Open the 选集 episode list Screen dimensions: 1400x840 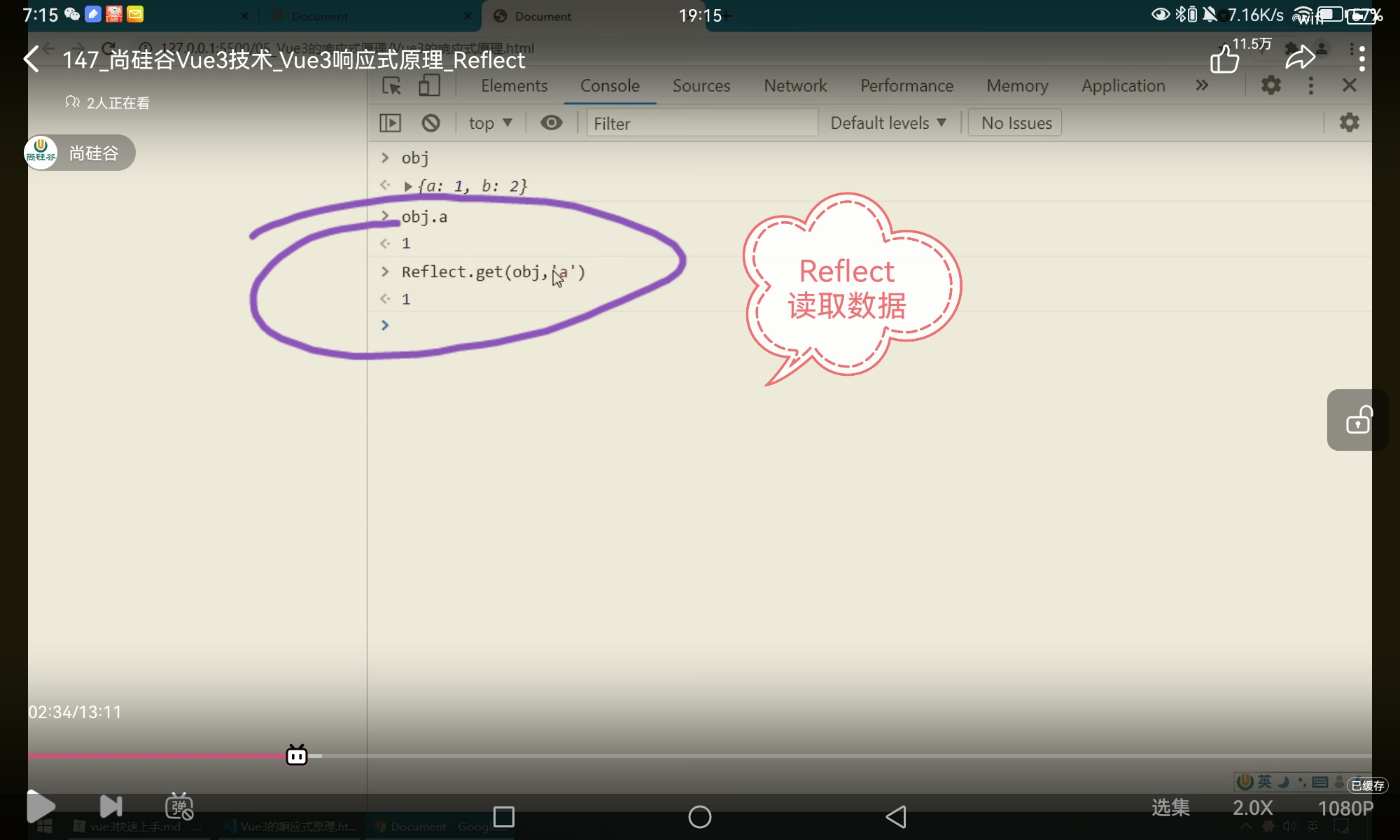pyautogui.click(x=1170, y=808)
